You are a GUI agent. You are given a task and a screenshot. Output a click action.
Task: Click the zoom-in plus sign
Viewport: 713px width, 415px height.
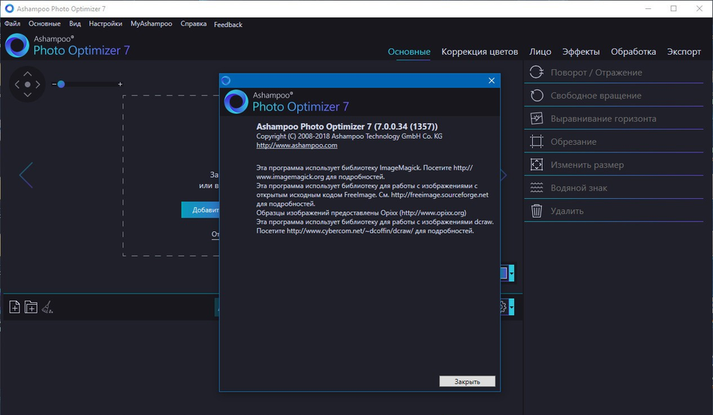point(120,84)
